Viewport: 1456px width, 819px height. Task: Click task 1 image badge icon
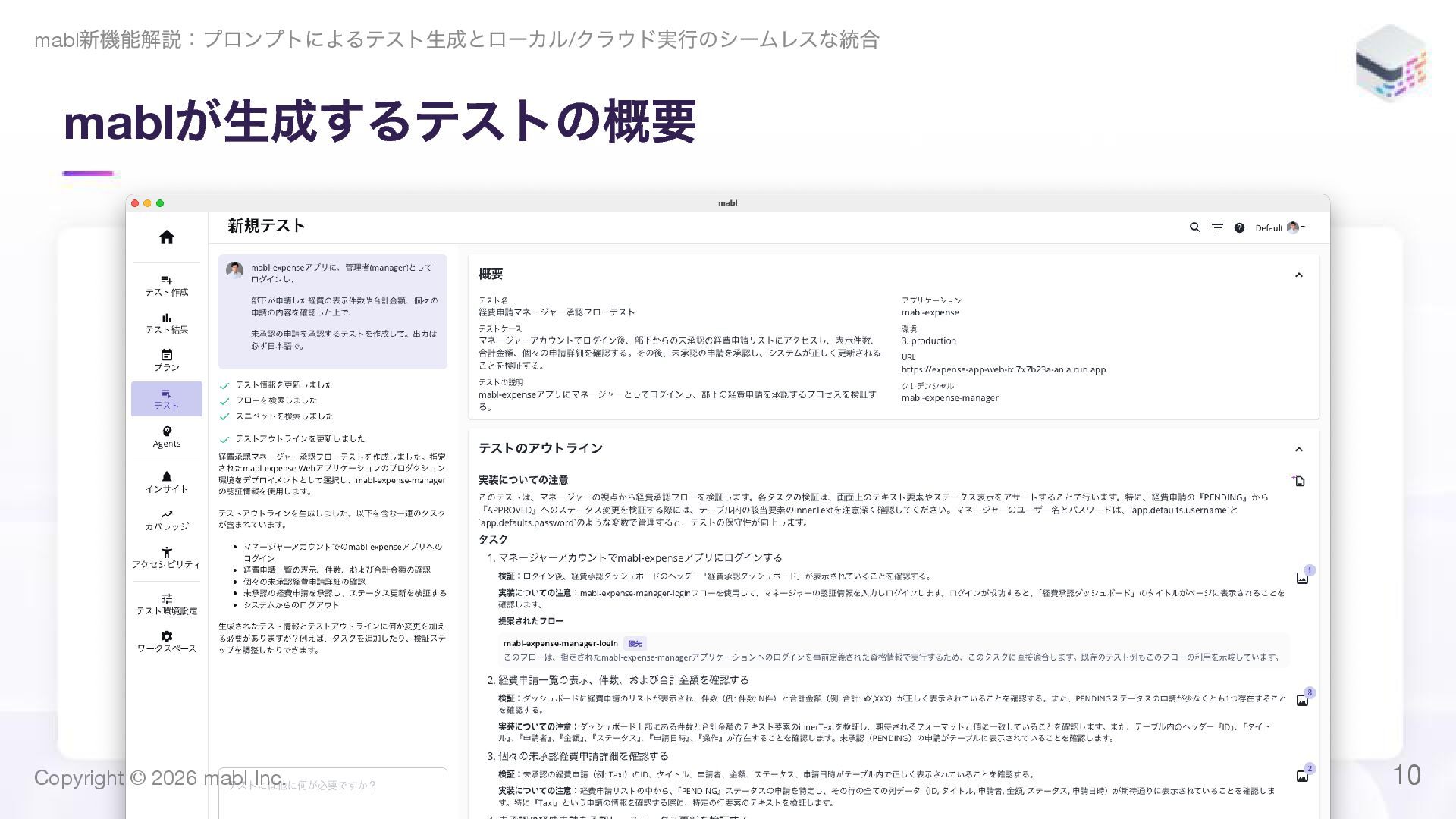click(1303, 578)
